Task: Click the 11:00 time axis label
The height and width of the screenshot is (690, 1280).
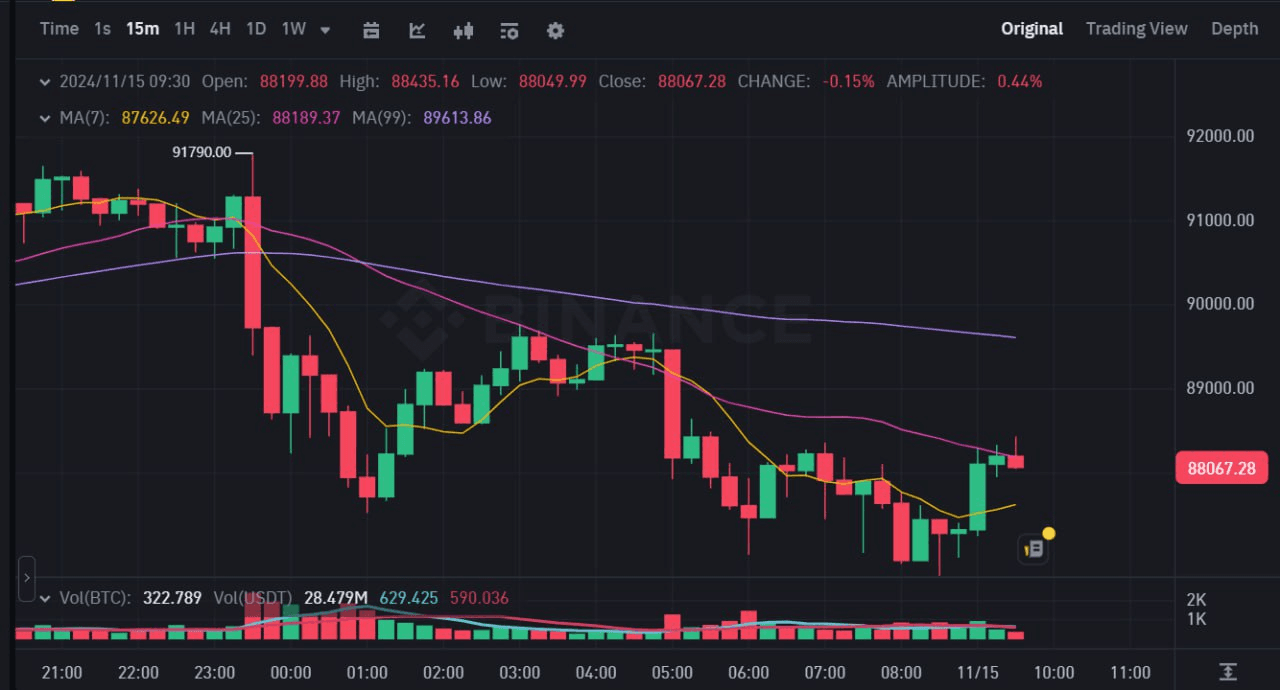Action: click(1130, 672)
